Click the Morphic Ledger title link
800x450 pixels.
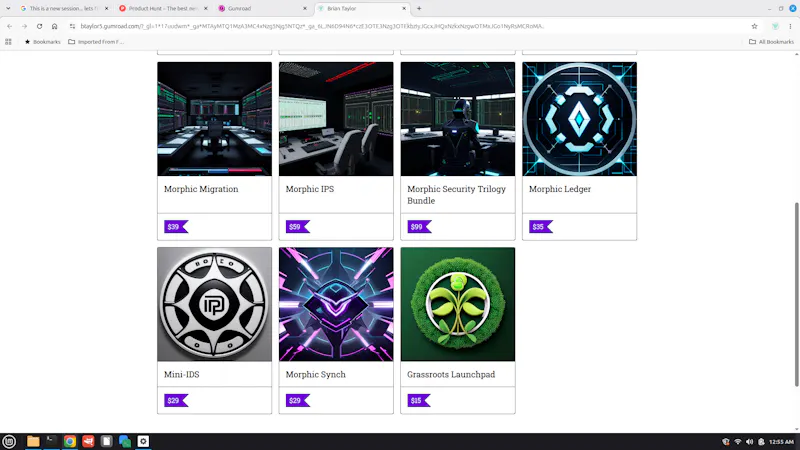(560, 189)
